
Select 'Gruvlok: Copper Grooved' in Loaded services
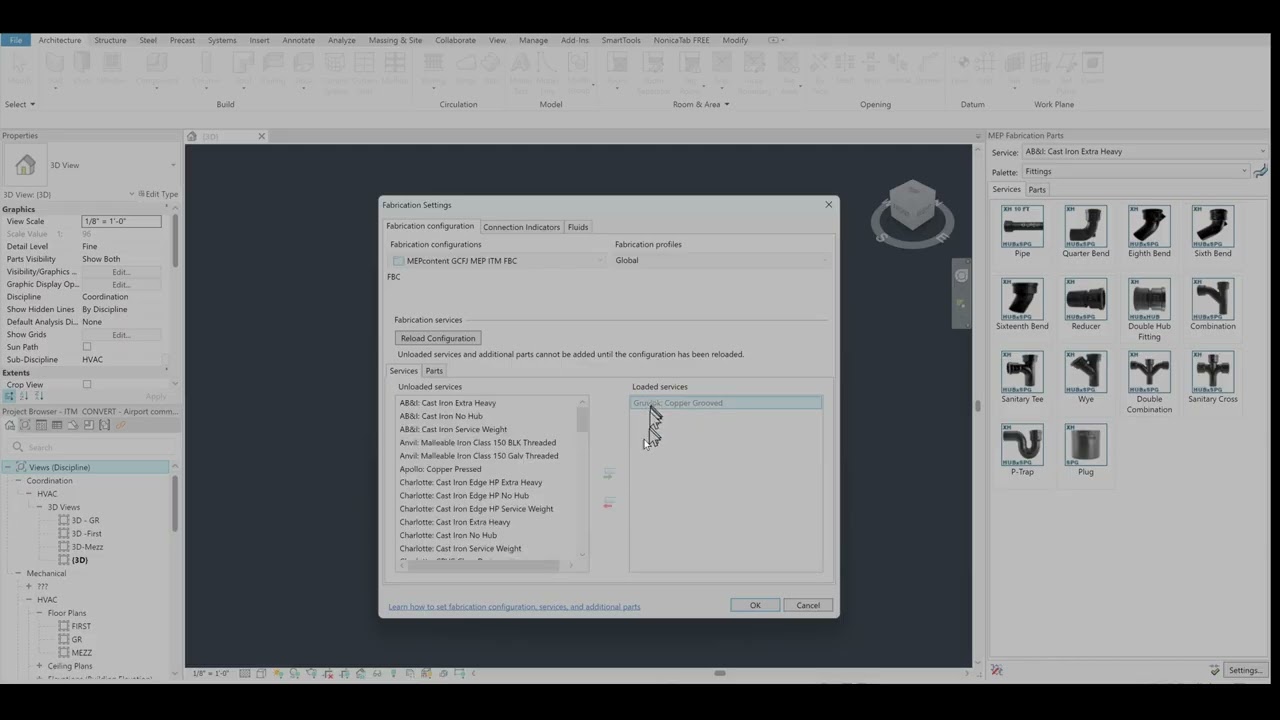click(726, 403)
